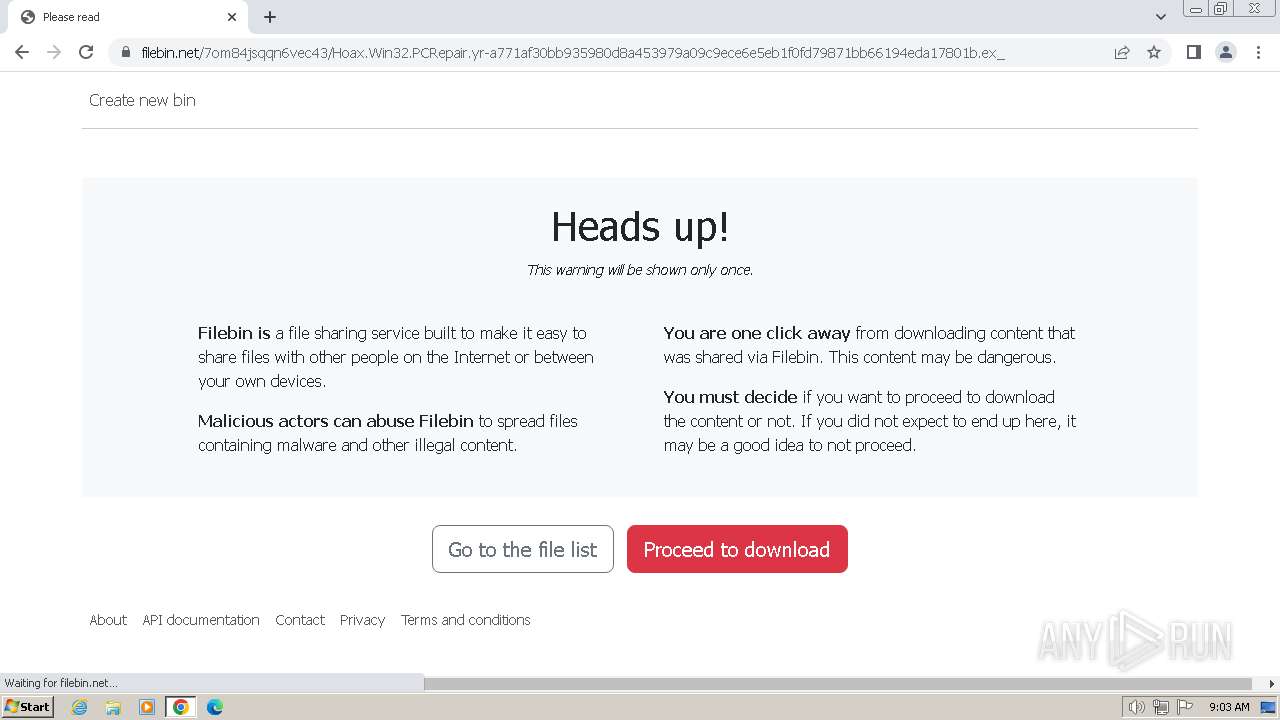Screen dimensions: 1280x720
Task: Open Chrome's three-dot menu
Action: [1258, 52]
